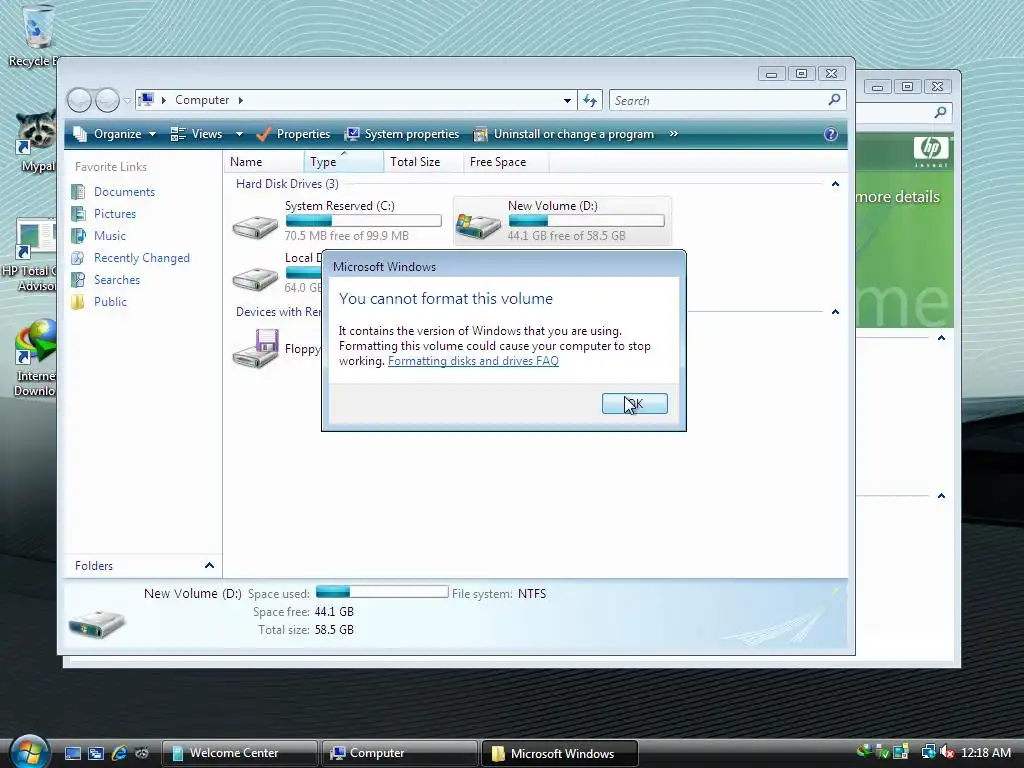Open the Windows Start orb
The image size is (1024, 768).
[29, 752]
